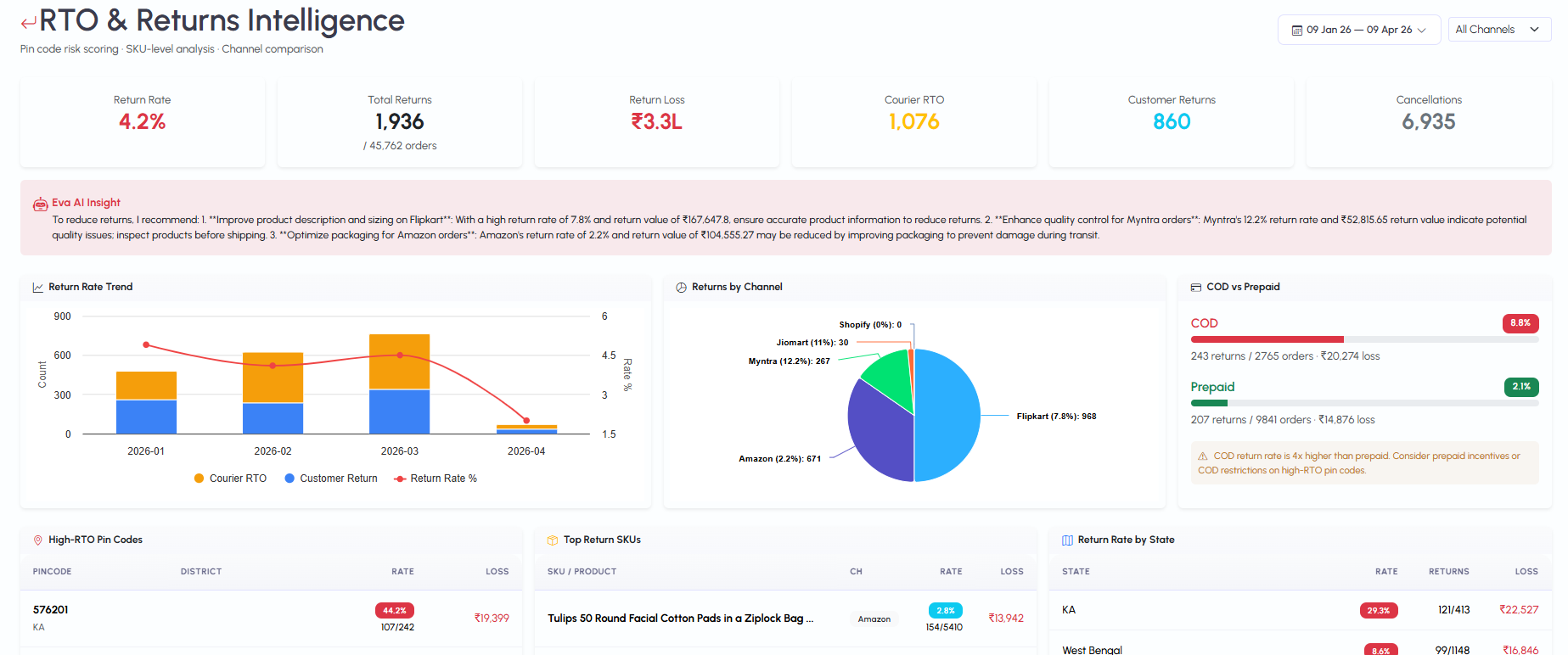Click the ₹22,527 loss for KA
Screen dimensions: 1568x655
1519,610
